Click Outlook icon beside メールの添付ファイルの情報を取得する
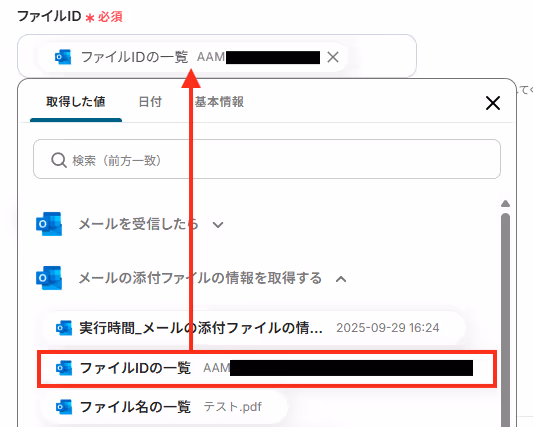 (x=49, y=278)
